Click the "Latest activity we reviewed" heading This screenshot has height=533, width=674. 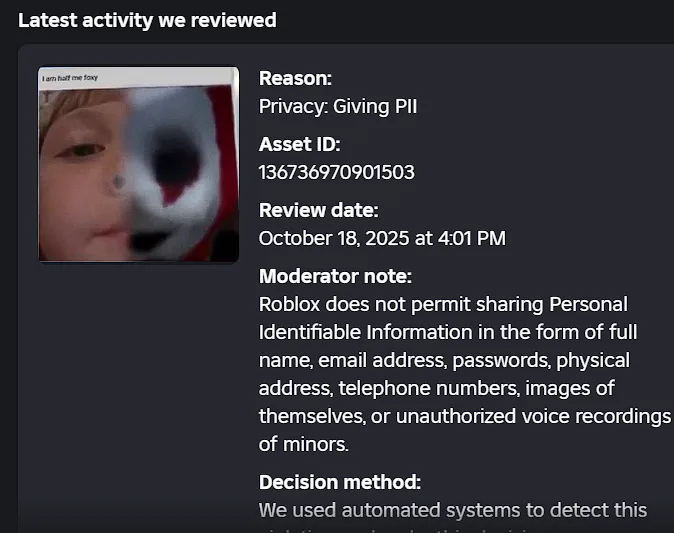147,20
